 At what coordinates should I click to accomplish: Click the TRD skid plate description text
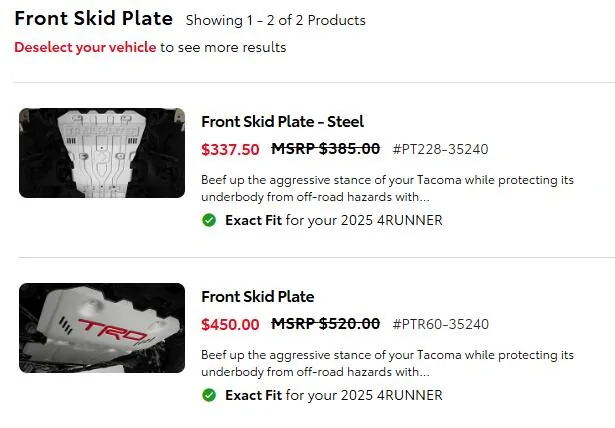387,363
